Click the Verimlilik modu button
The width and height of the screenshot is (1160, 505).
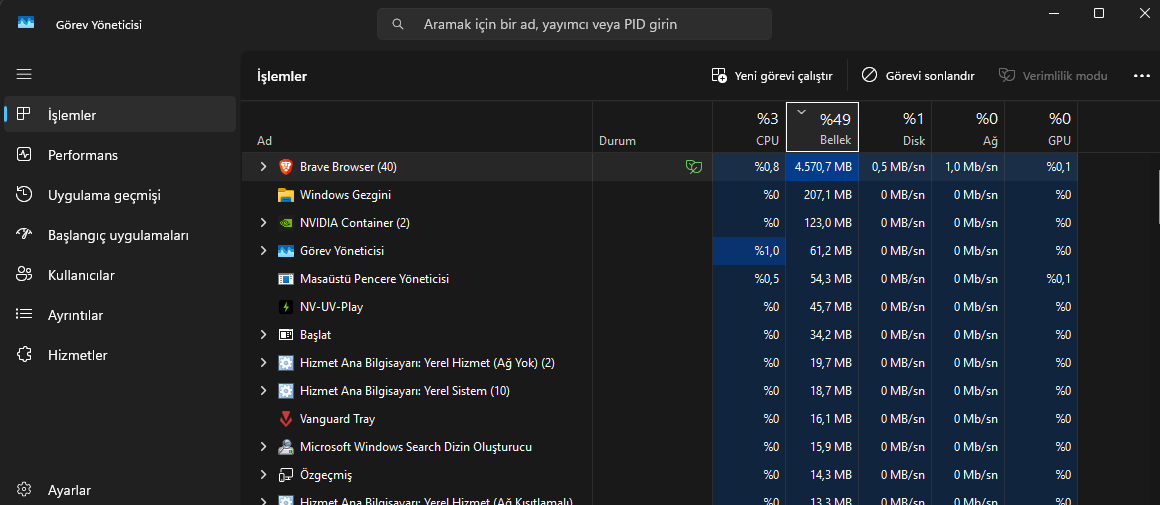tap(1053, 75)
